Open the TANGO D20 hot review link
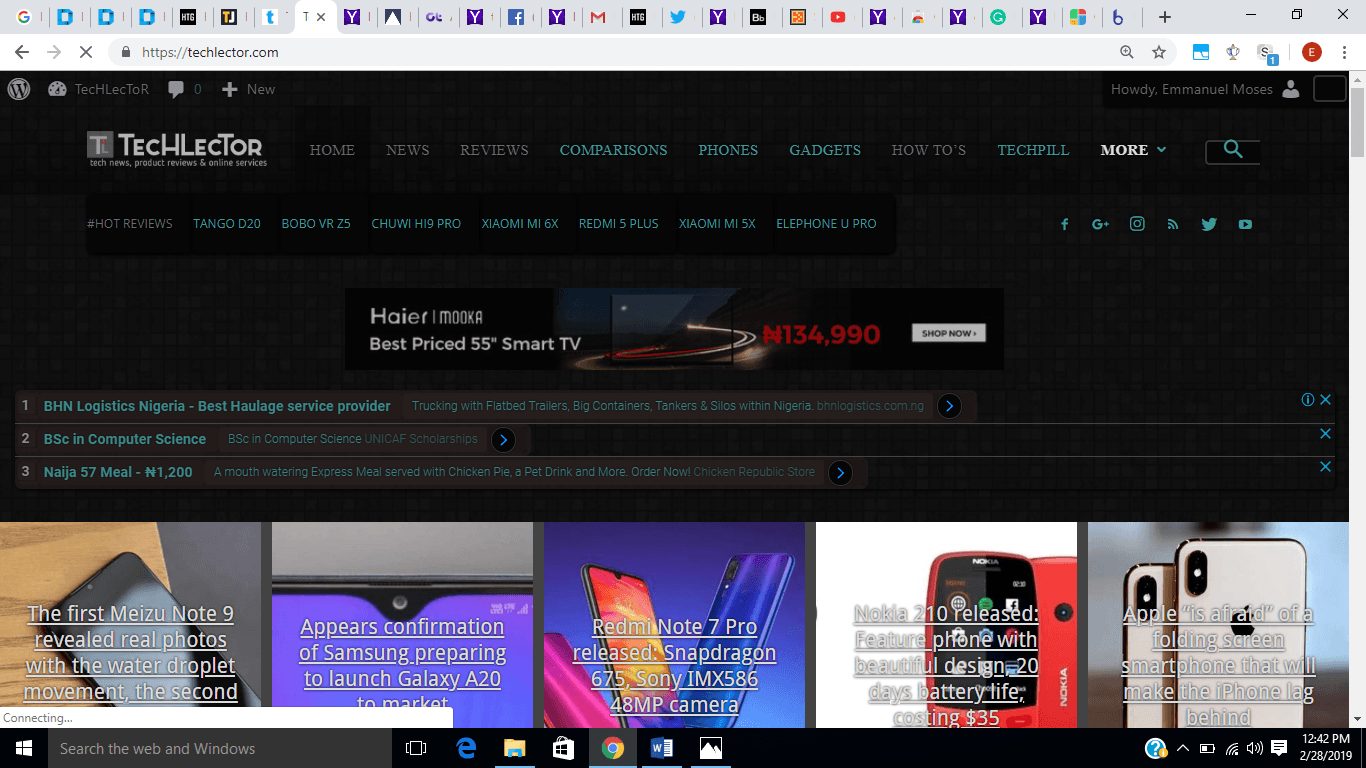This screenshot has width=1366, height=768. [x=227, y=224]
